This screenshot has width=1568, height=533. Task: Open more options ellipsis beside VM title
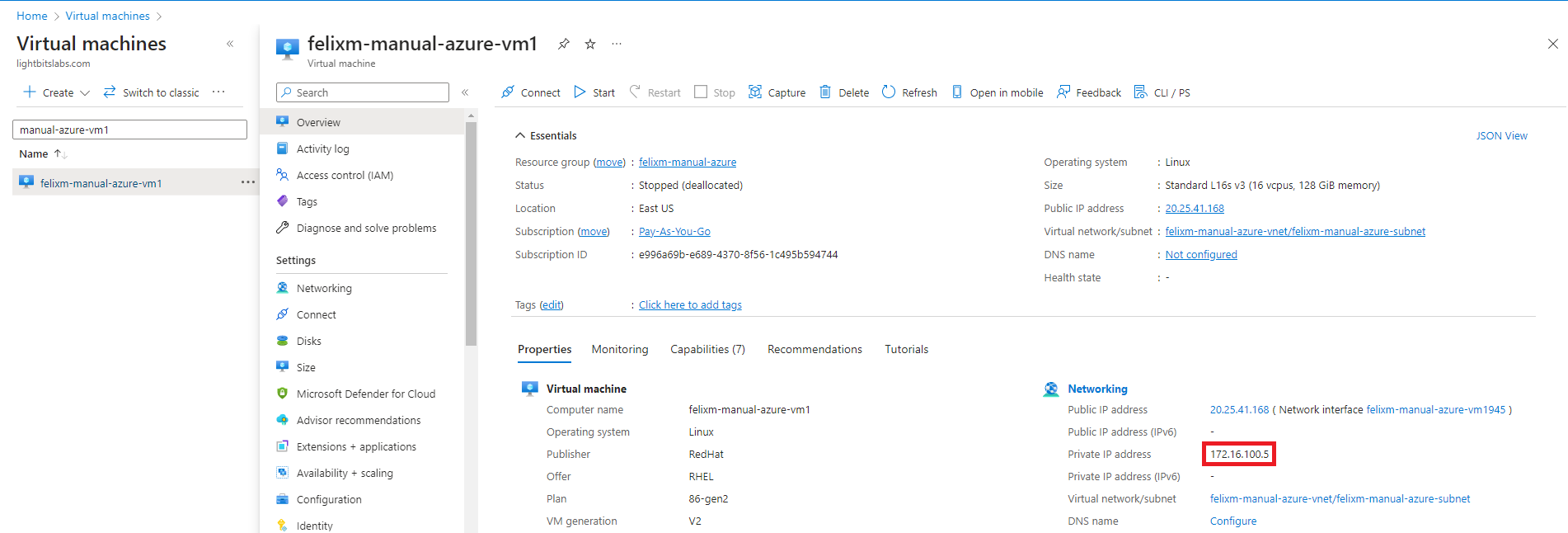pos(617,44)
